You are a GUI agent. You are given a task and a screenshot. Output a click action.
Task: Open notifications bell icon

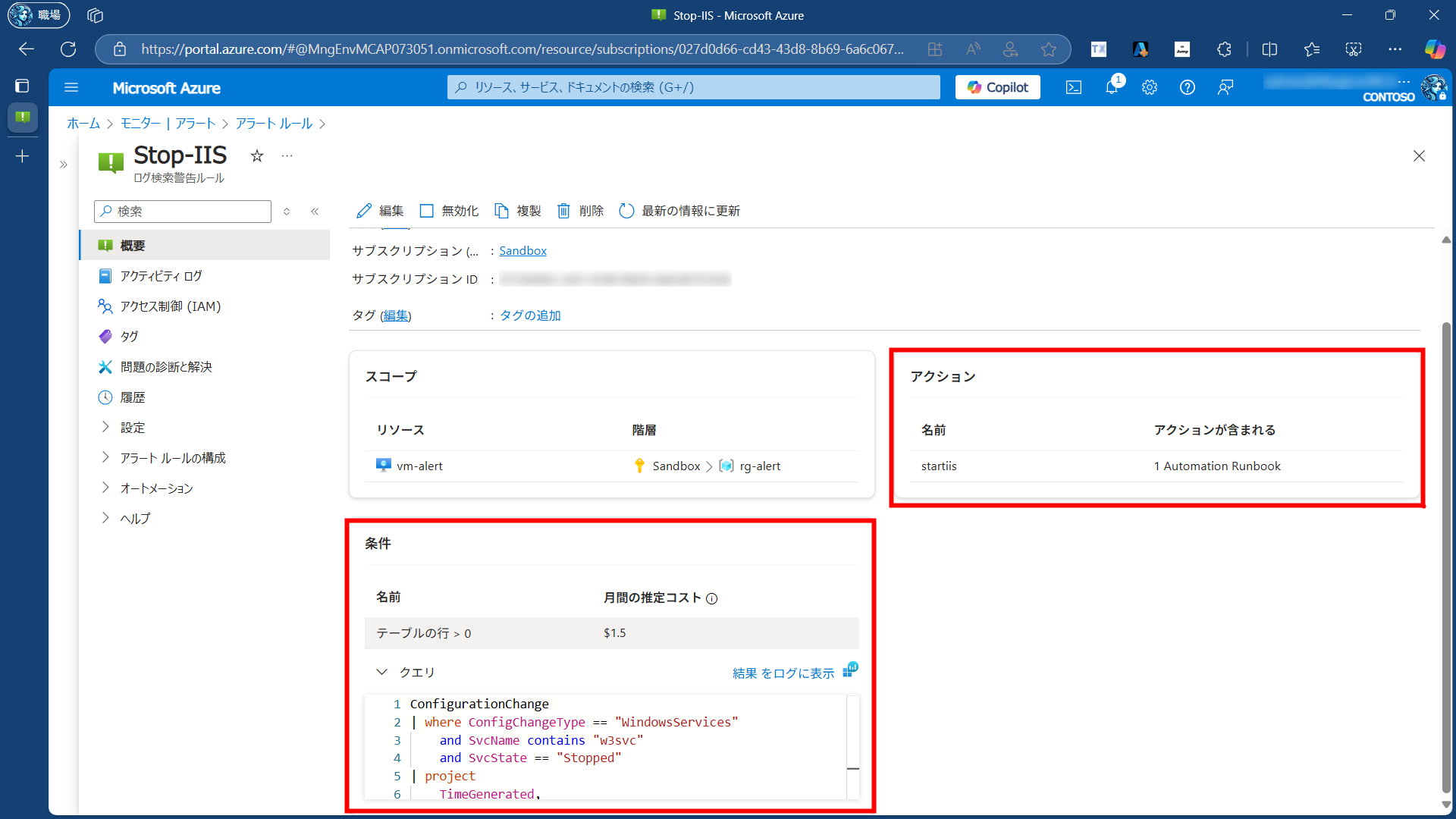[1112, 87]
